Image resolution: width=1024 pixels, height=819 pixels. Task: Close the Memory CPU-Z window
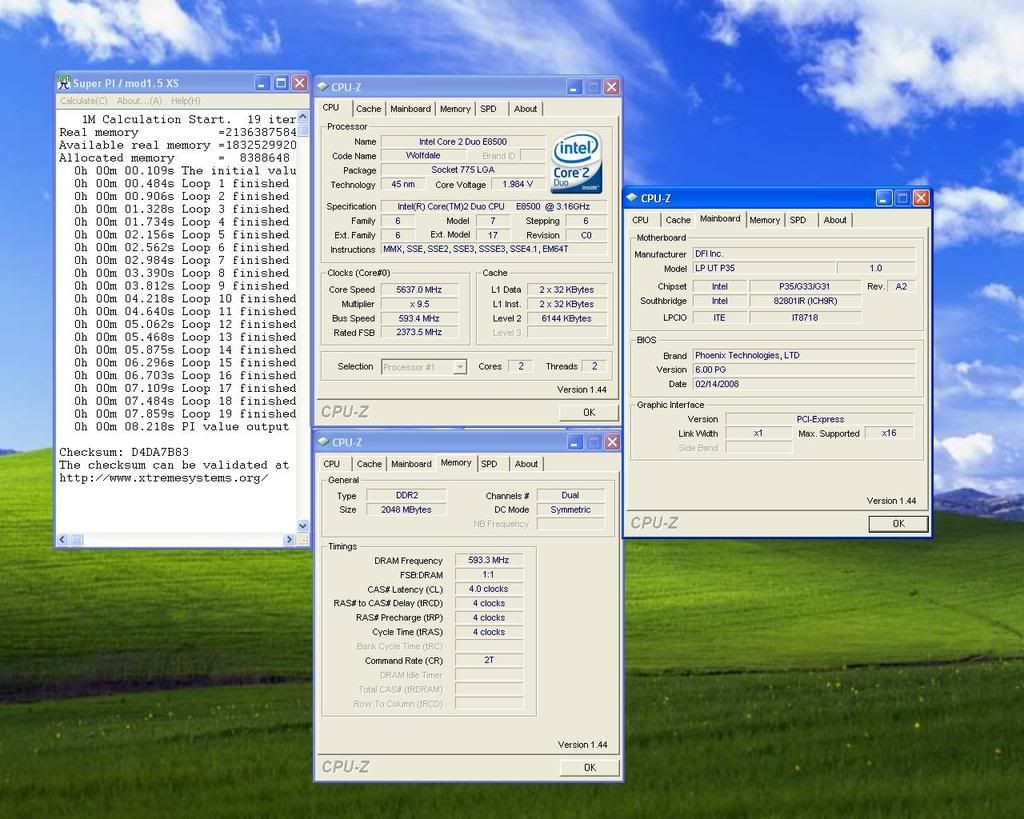click(612, 442)
